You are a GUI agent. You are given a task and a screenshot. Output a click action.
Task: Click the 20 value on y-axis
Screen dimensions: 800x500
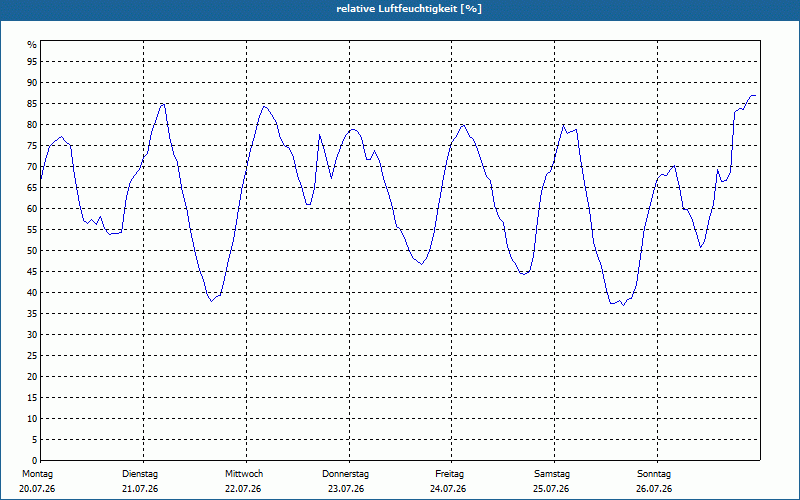[32, 377]
